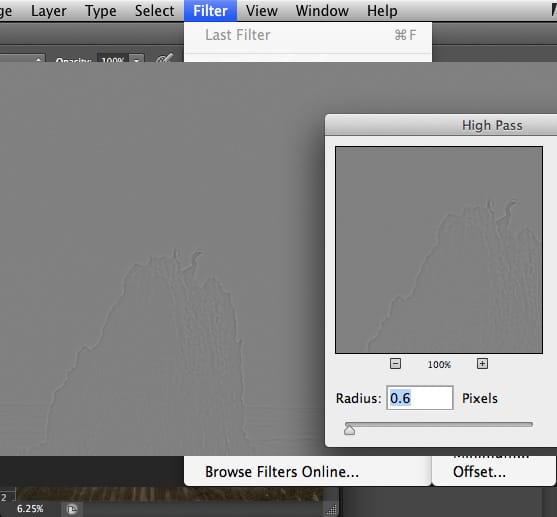Click the status bar preview icon

click(71, 510)
